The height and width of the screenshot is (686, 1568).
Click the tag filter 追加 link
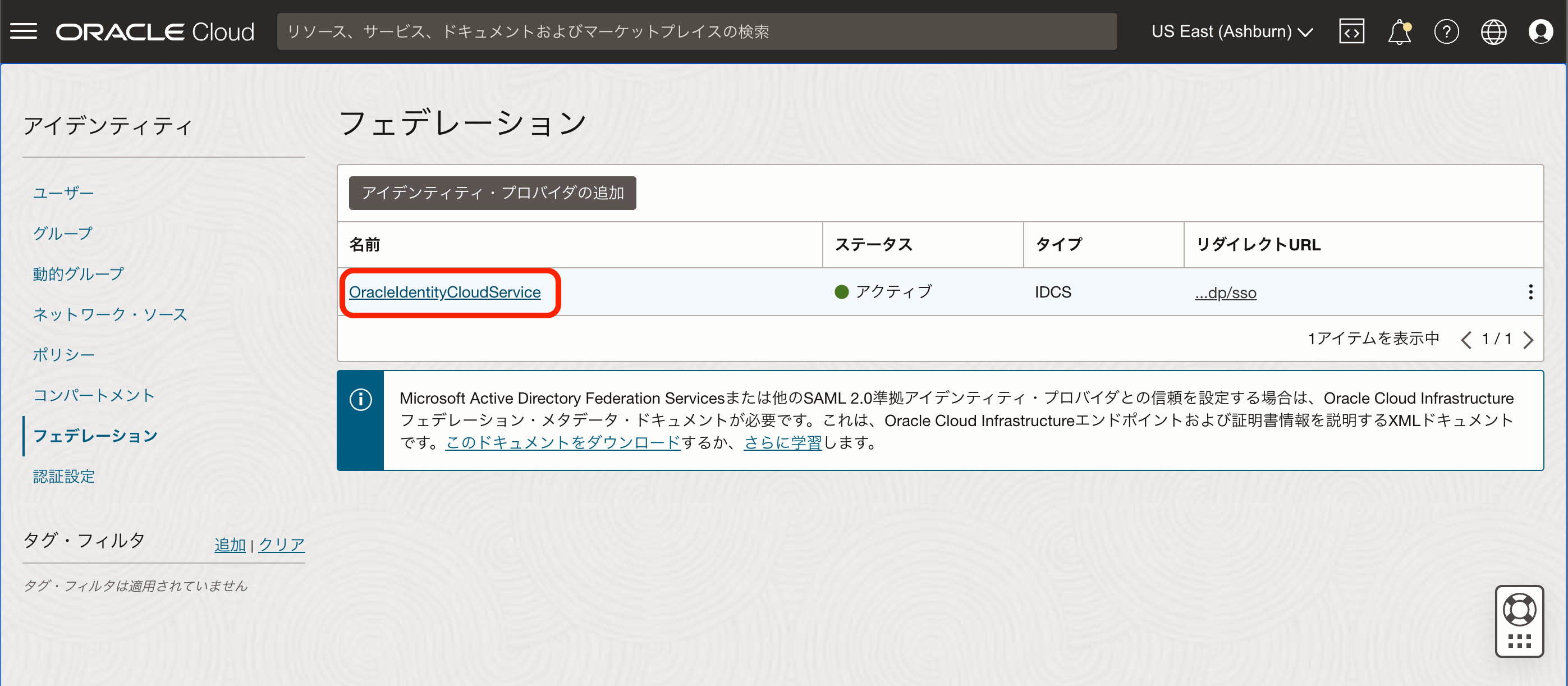coord(230,544)
